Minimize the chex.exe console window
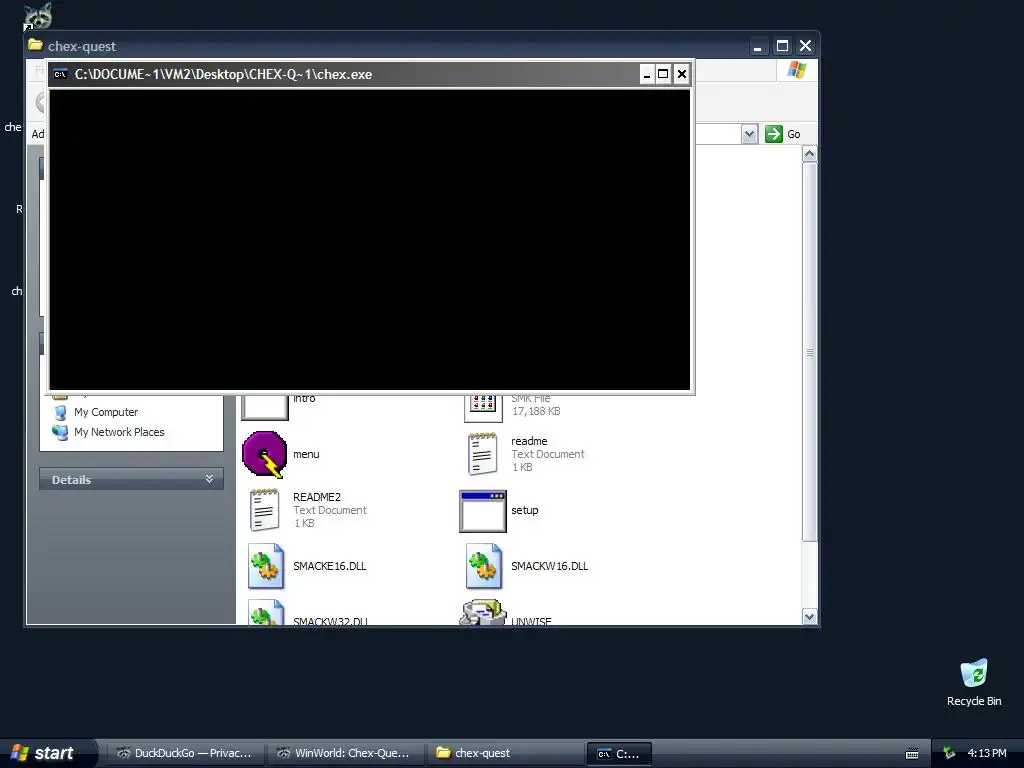Image resolution: width=1024 pixels, height=768 pixels. (x=647, y=74)
